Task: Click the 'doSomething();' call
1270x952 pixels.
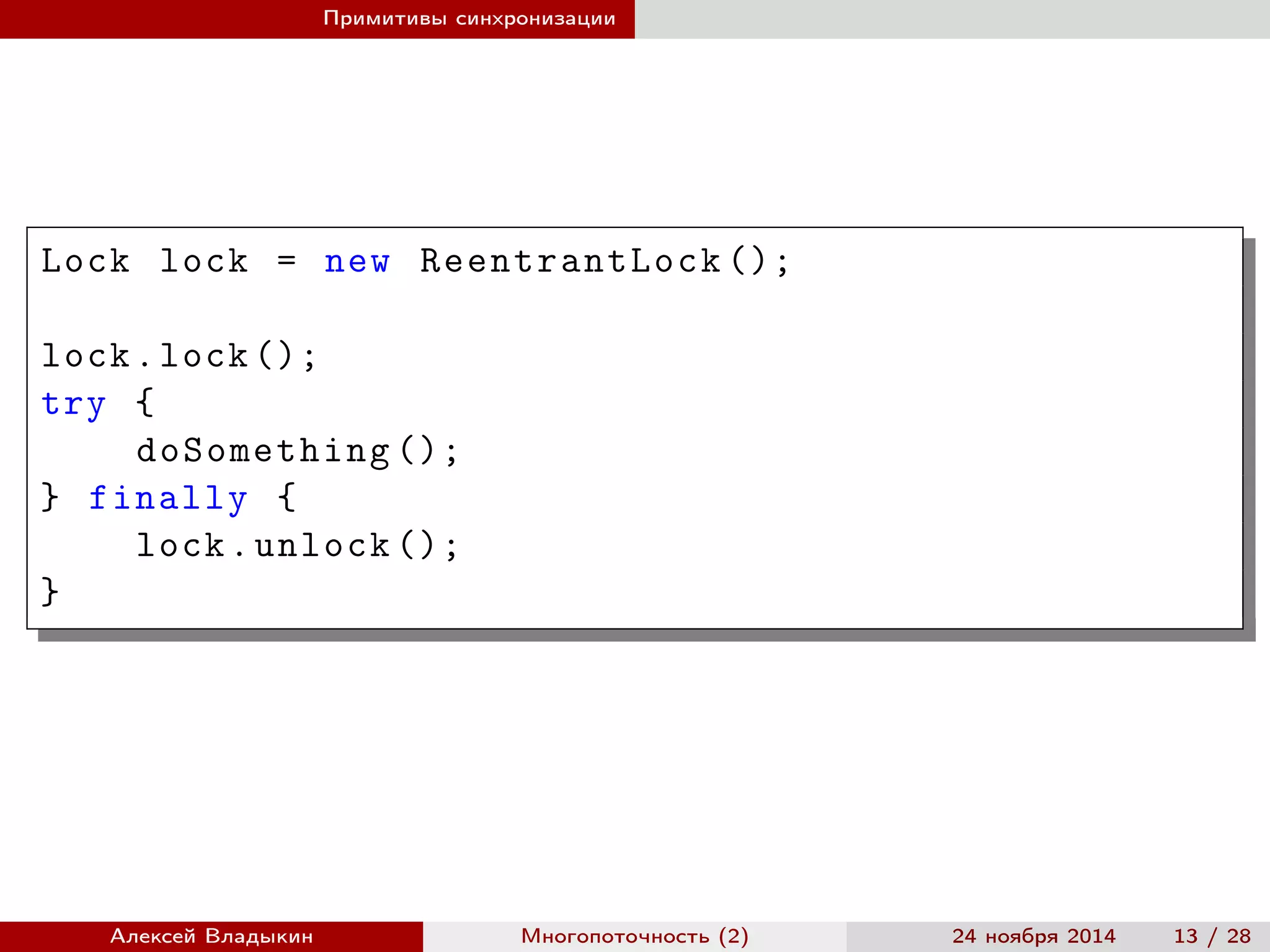Action: point(297,451)
